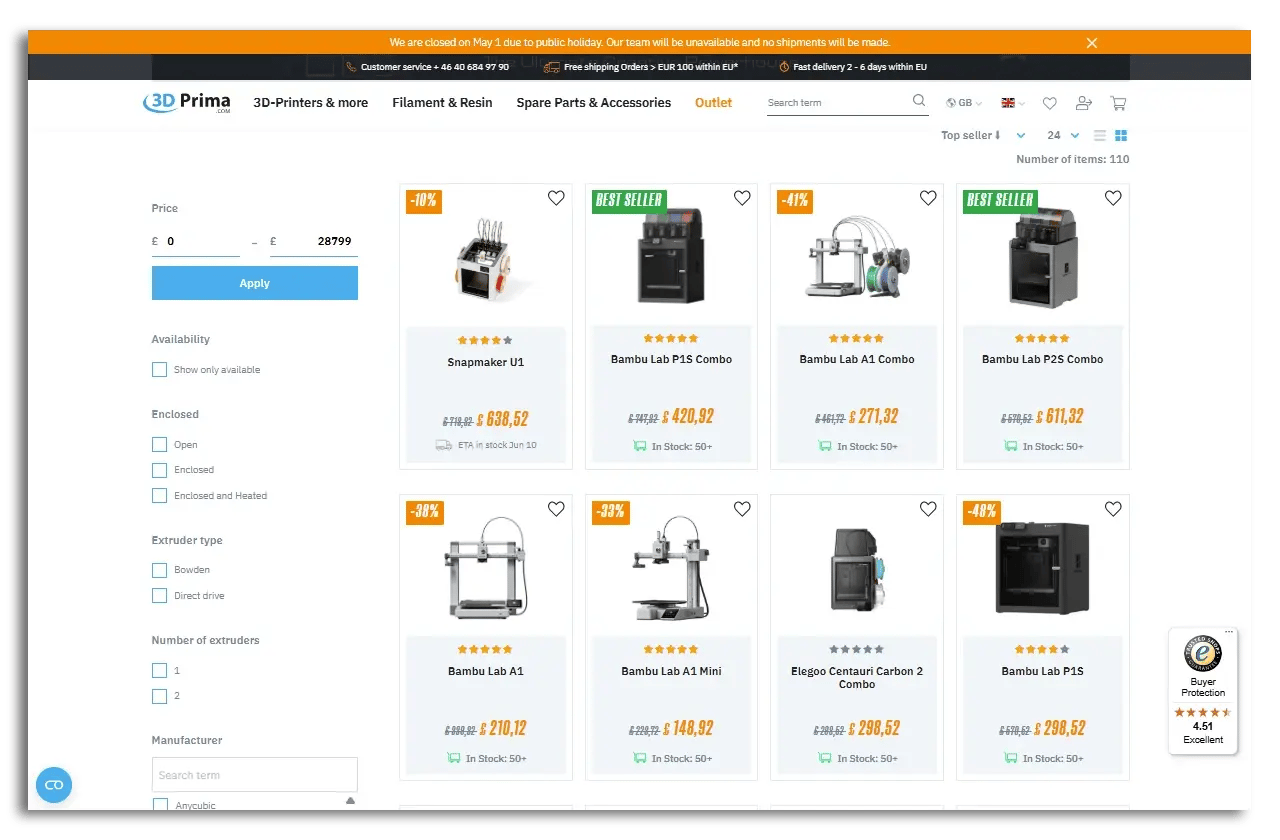Open Filament & Resin menu
Image resolution: width=1280 pixels, height=840 pixels.
click(442, 103)
